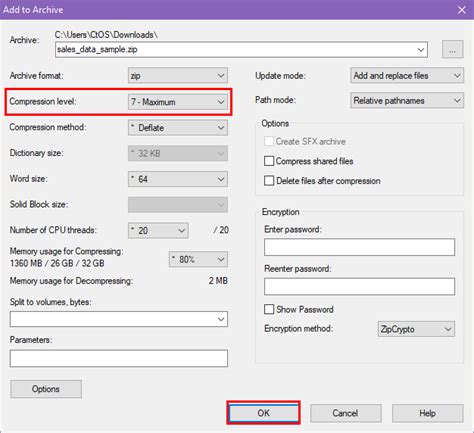Screen dimensions: 474x433
Task: Click the Options button at bottom left
Action: coord(46,389)
